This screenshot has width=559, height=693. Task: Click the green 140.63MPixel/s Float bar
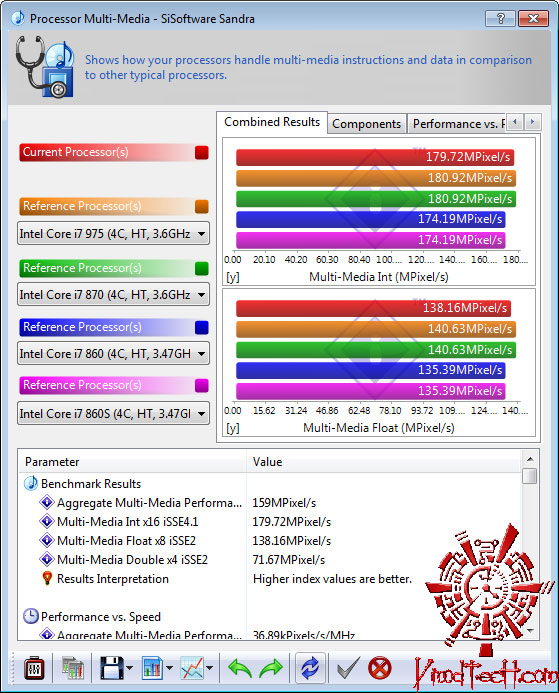(x=376, y=350)
